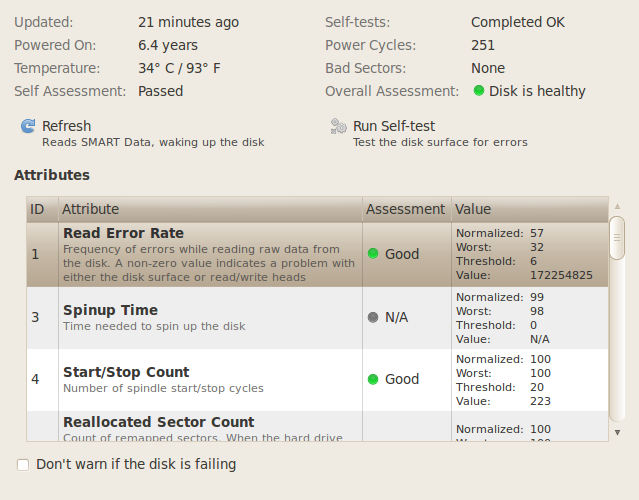Click green status dot in Start/Stop Count row
This screenshot has height=500, width=639.
[373, 379]
